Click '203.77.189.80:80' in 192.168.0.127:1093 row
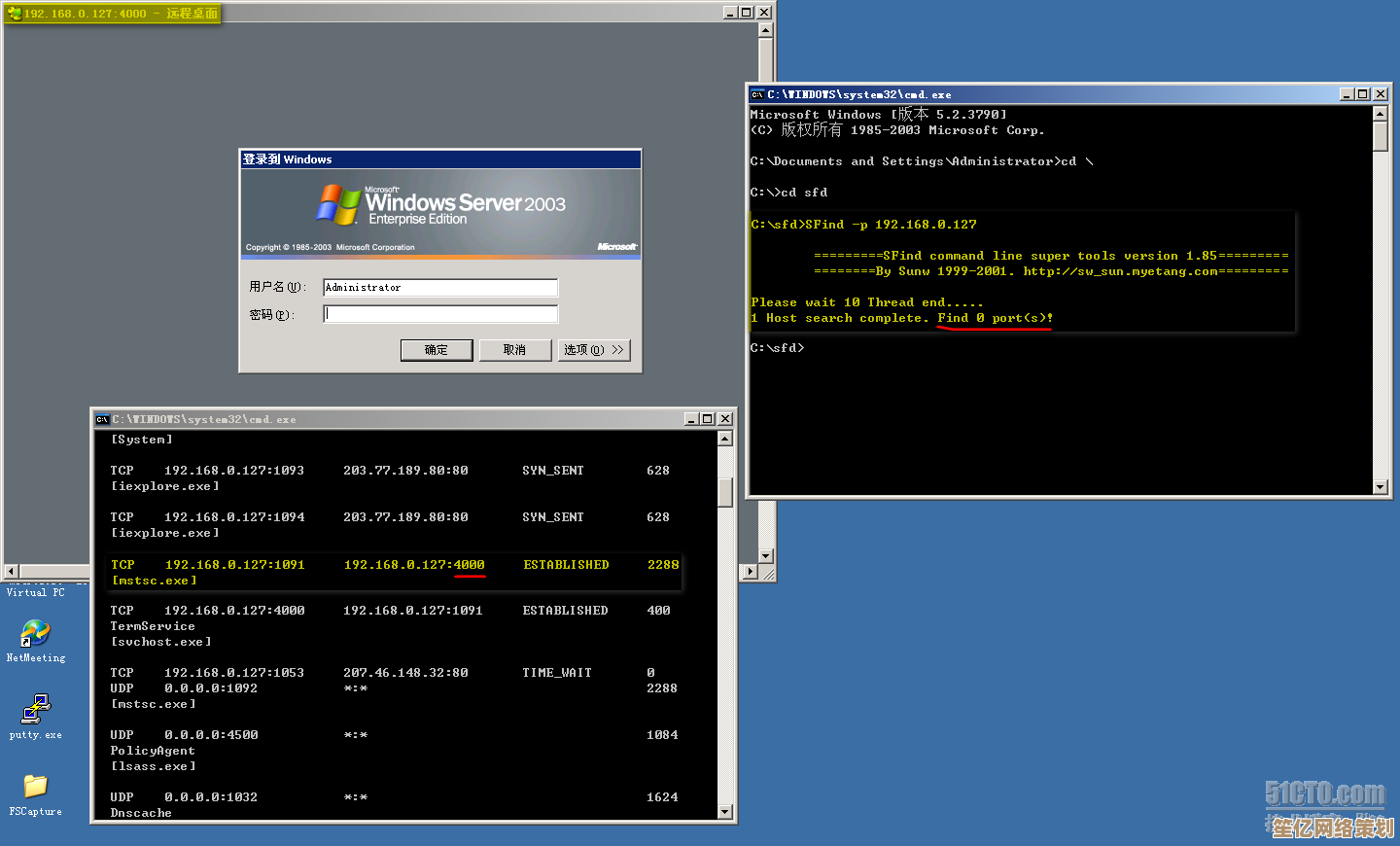1400x846 pixels. point(405,471)
